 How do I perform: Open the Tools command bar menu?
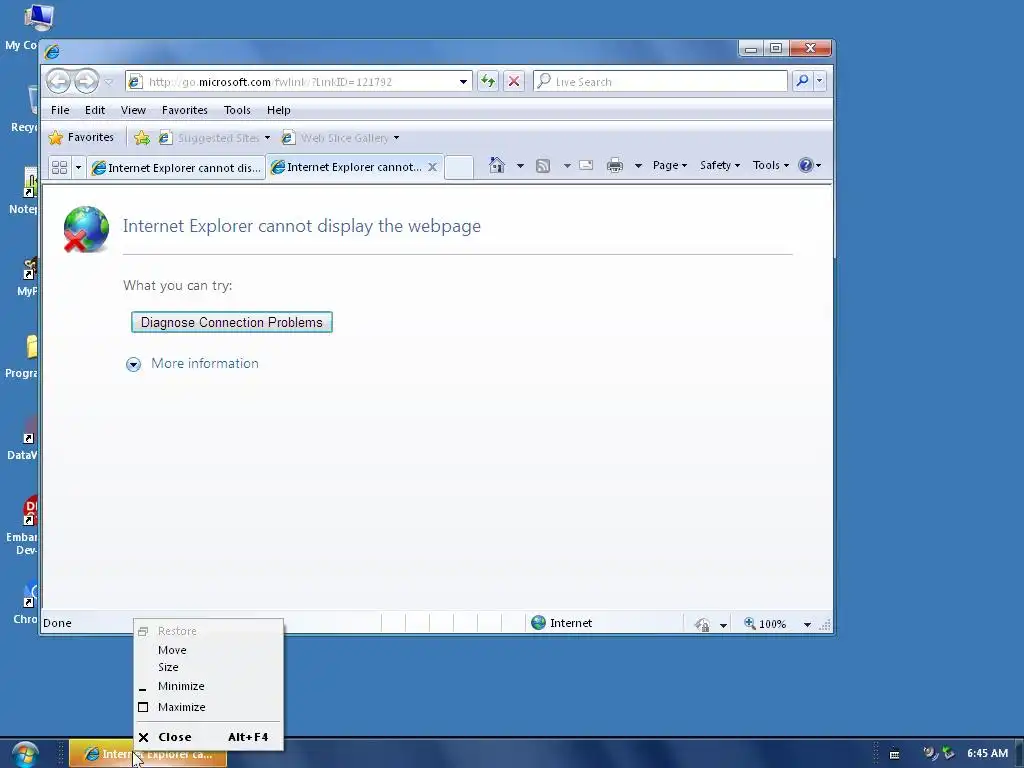(x=771, y=165)
